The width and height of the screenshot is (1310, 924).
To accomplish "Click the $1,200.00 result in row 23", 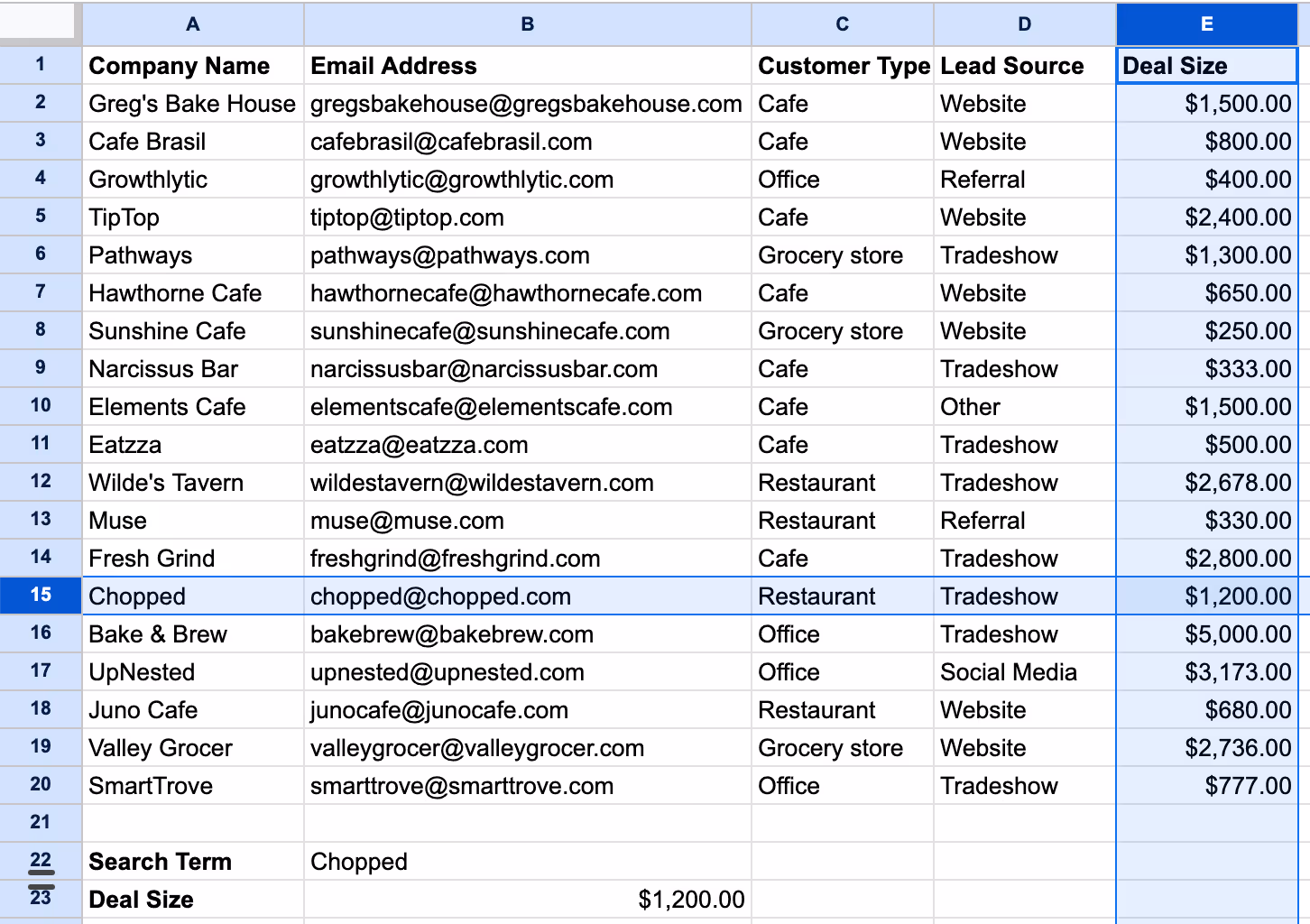I will tap(528, 900).
